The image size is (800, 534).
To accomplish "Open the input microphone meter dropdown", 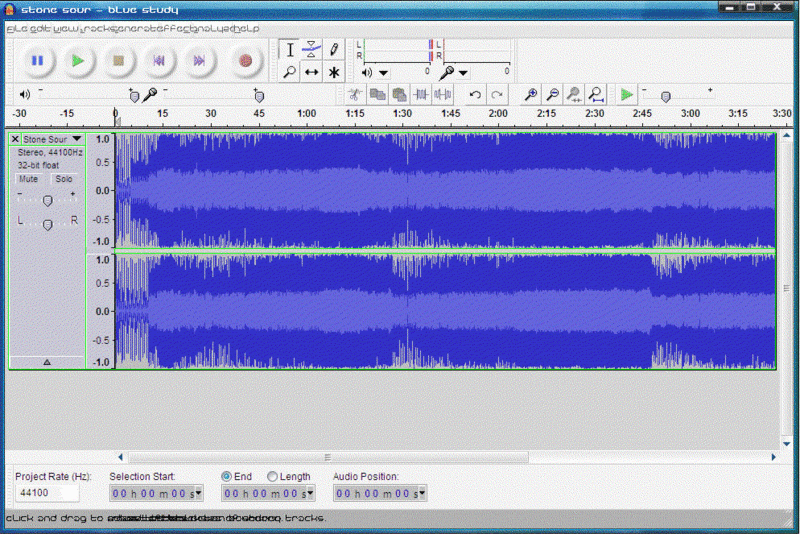I will pos(464,73).
